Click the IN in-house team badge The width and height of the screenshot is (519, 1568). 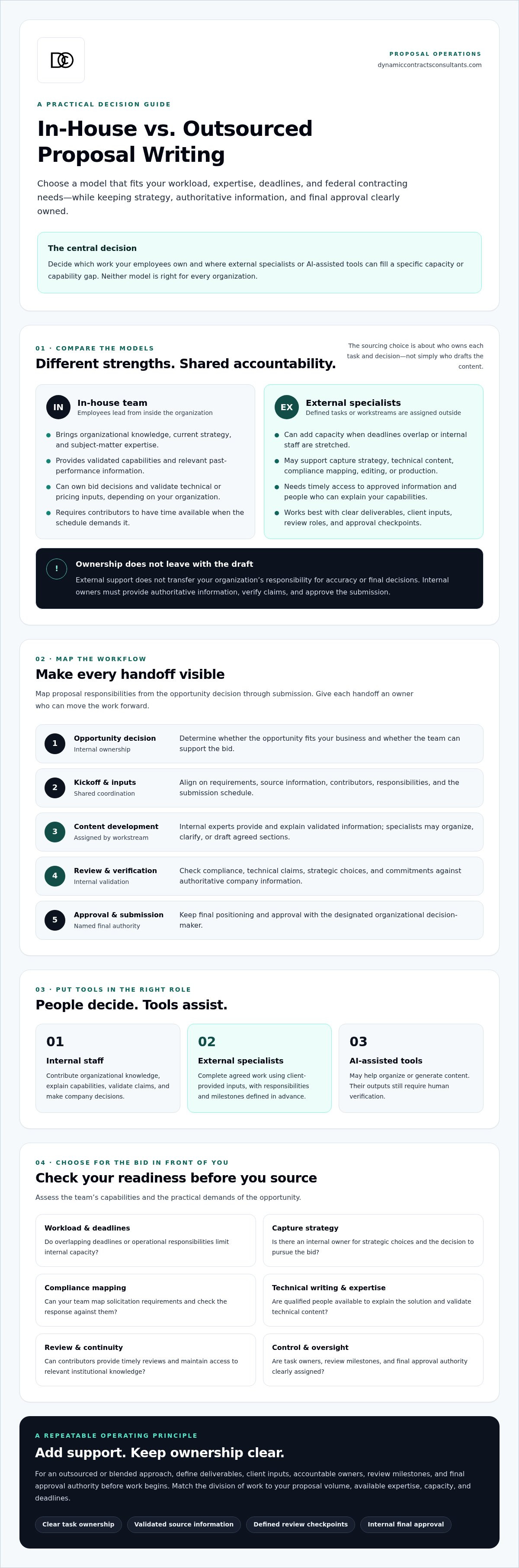[58, 407]
